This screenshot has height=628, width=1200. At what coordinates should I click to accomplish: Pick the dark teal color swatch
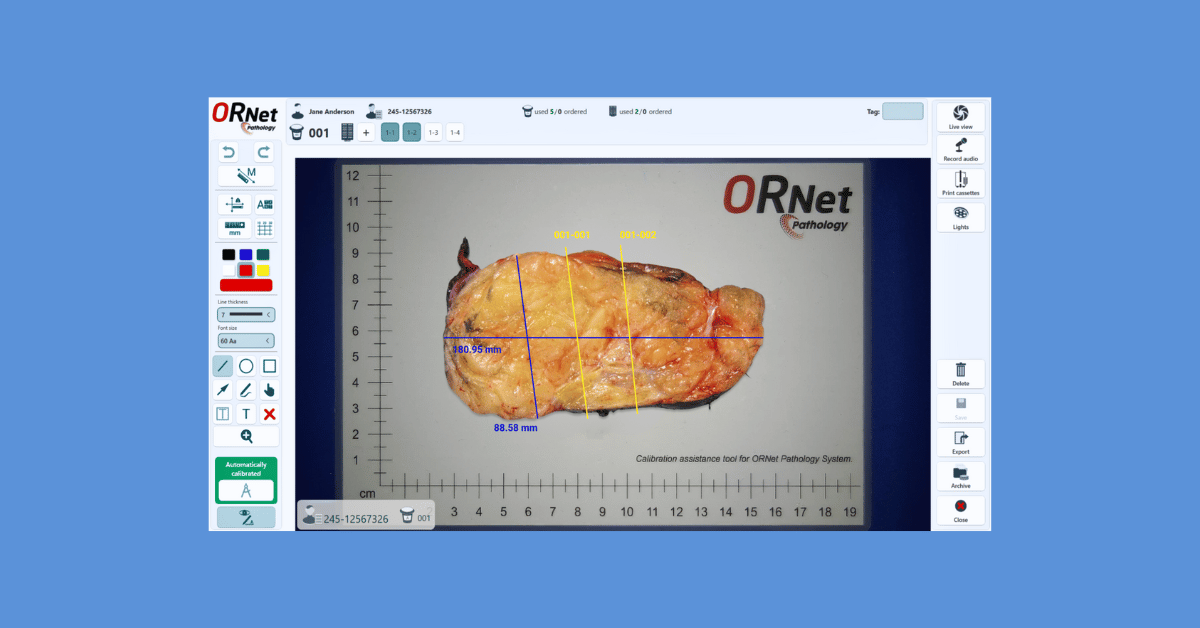point(263,255)
